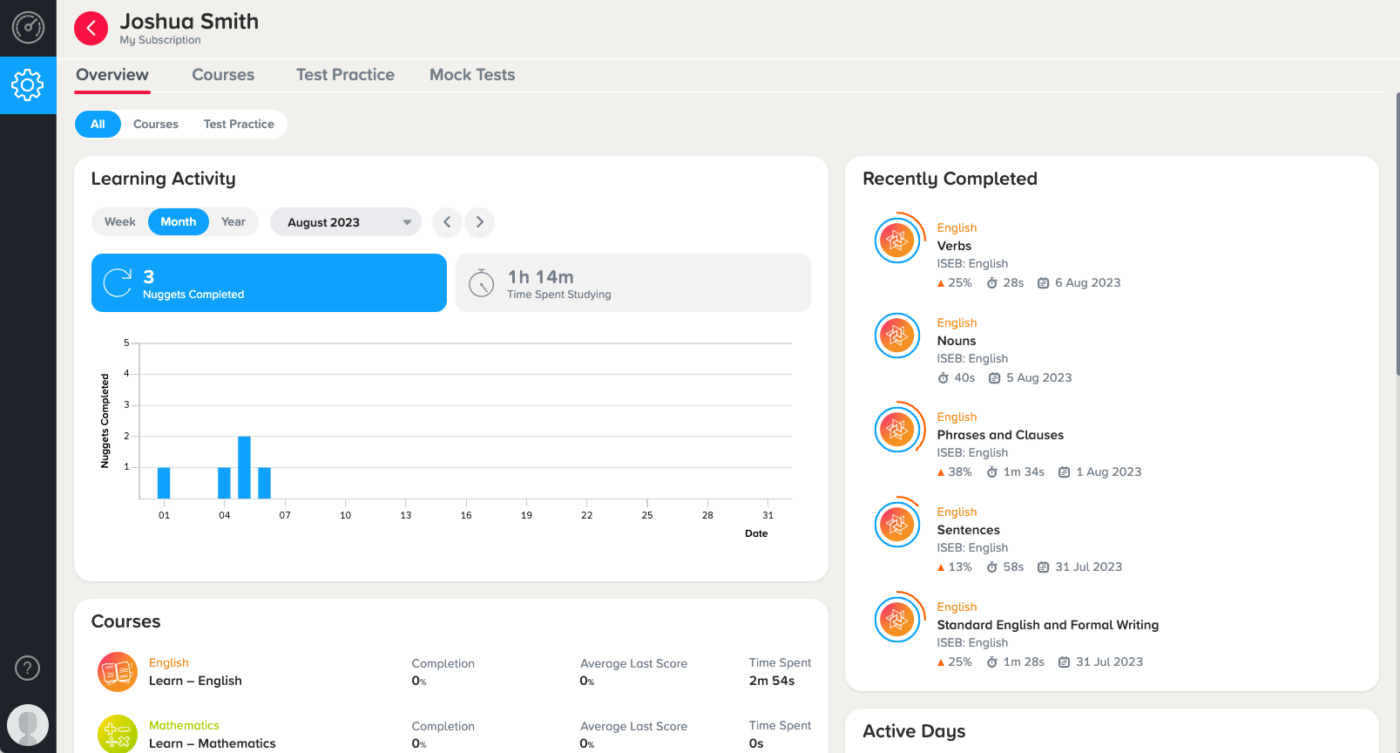This screenshot has width=1400, height=753.
Task: Select the Week view toggle
Action: 120,221
